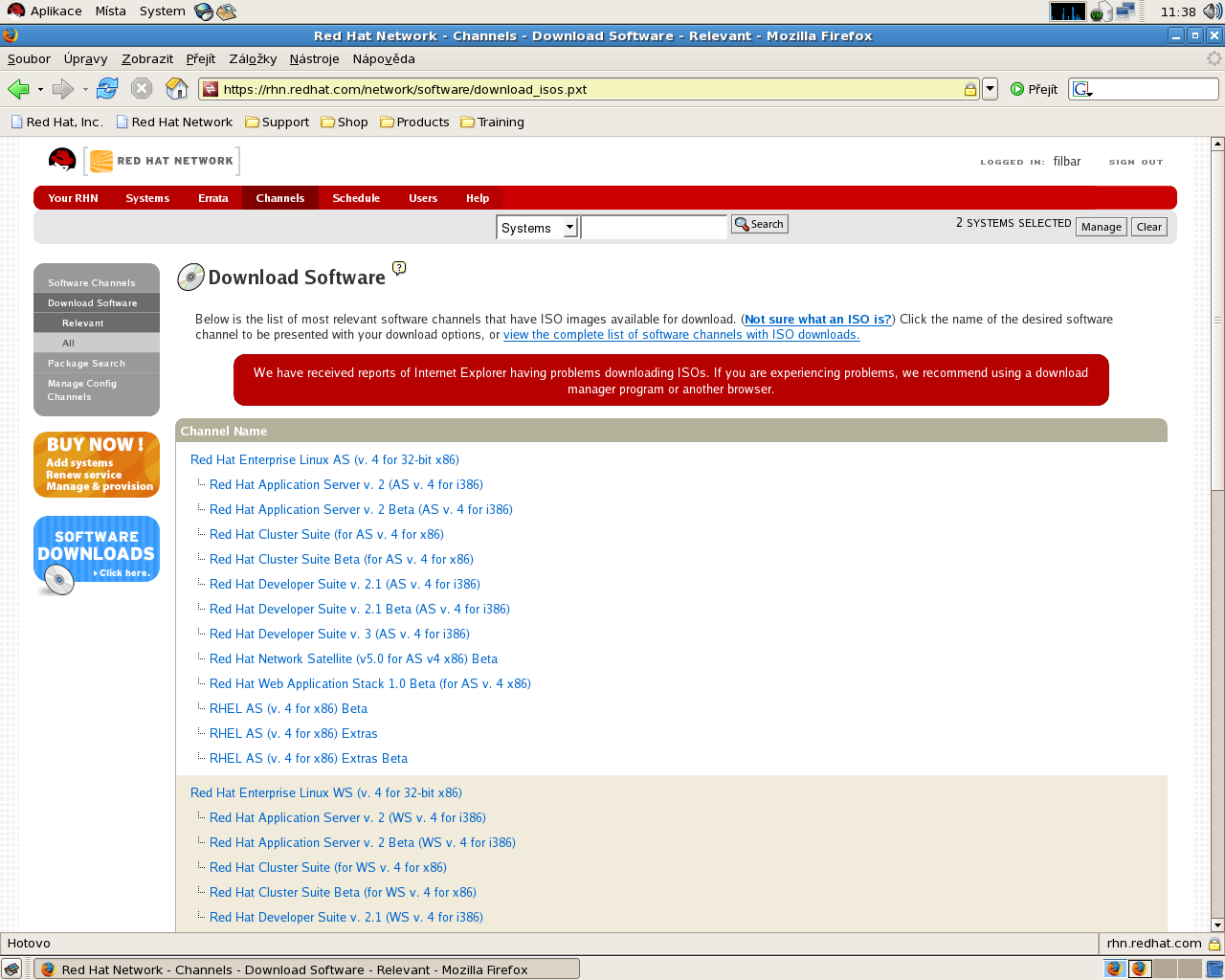Click the Stop loading icon
This screenshot has height=980, width=1225.
pos(142,89)
